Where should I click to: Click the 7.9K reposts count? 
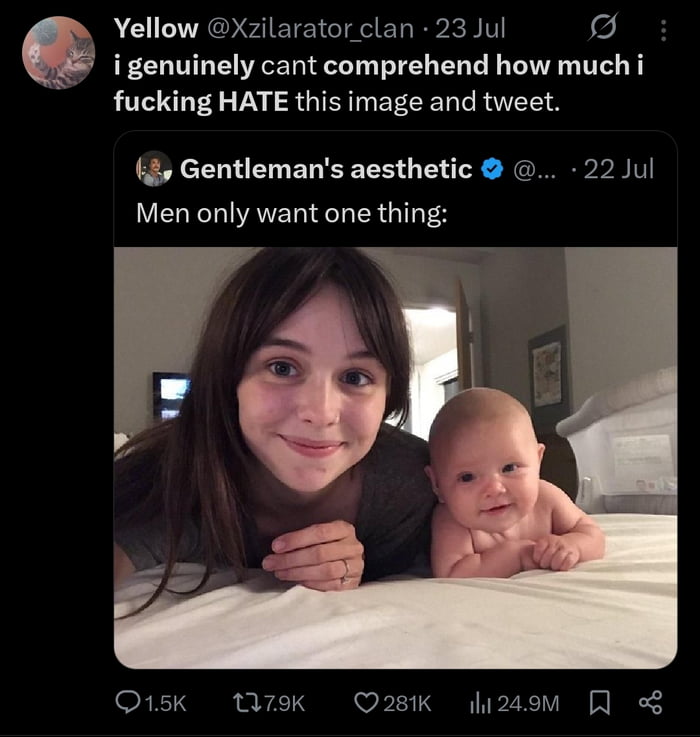pyautogui.click(x=285, y=703)
